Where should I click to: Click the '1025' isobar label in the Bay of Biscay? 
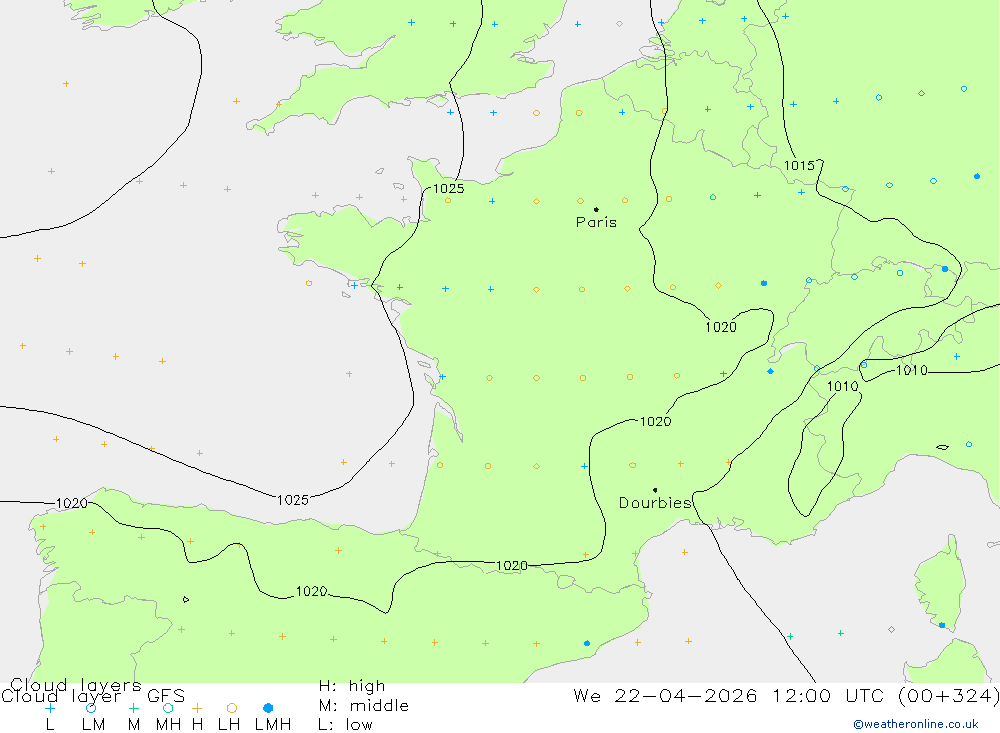click(x=293, y=500)
